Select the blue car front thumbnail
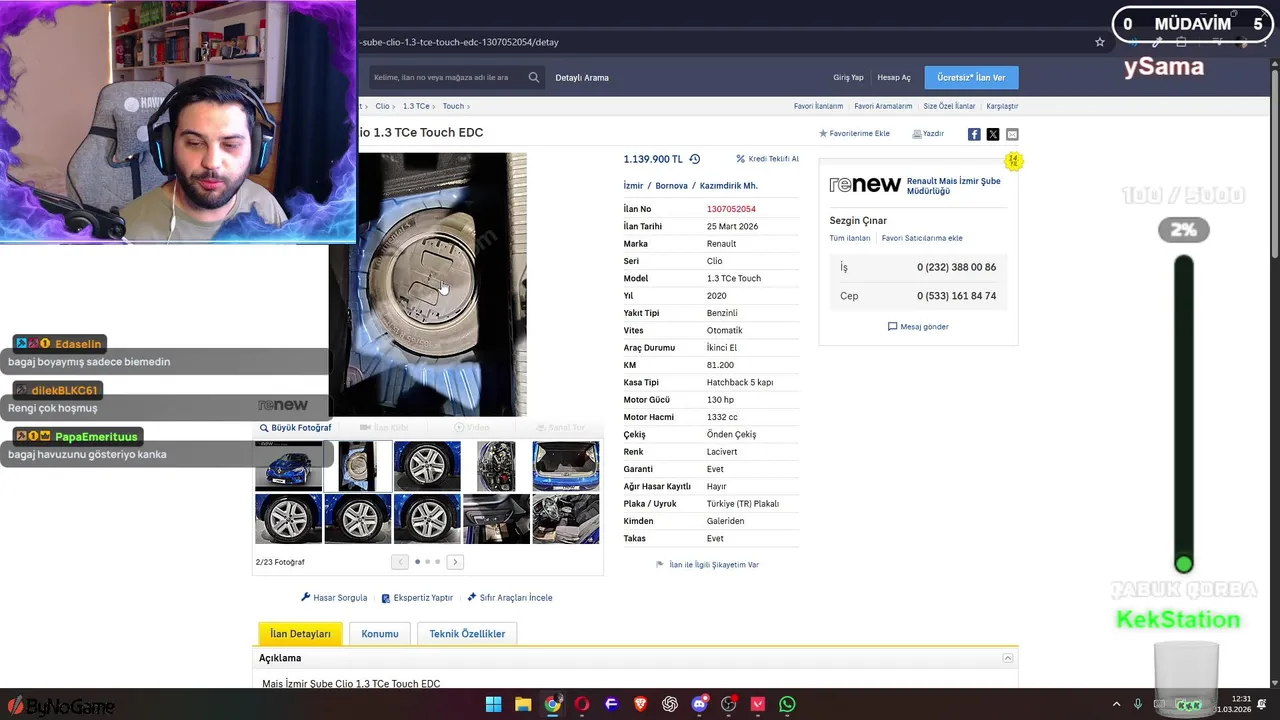 point(289,466)
